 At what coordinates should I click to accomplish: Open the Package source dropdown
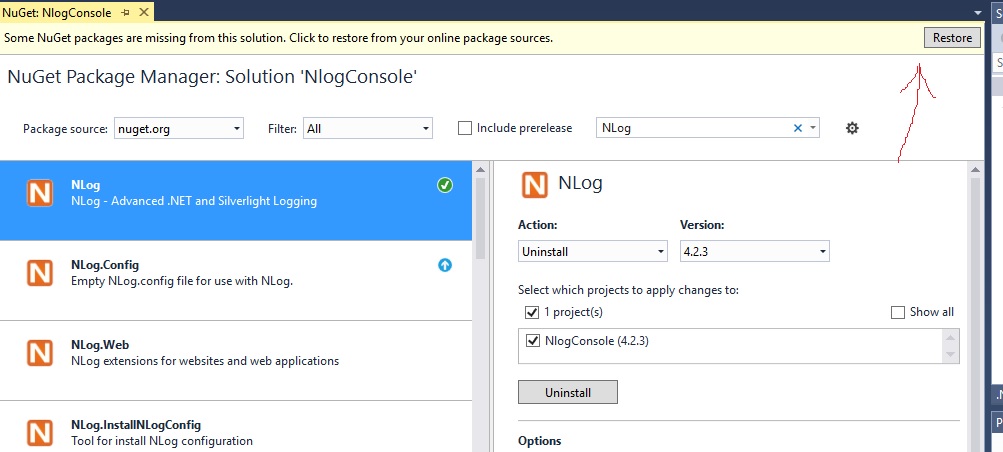[179, 129]
